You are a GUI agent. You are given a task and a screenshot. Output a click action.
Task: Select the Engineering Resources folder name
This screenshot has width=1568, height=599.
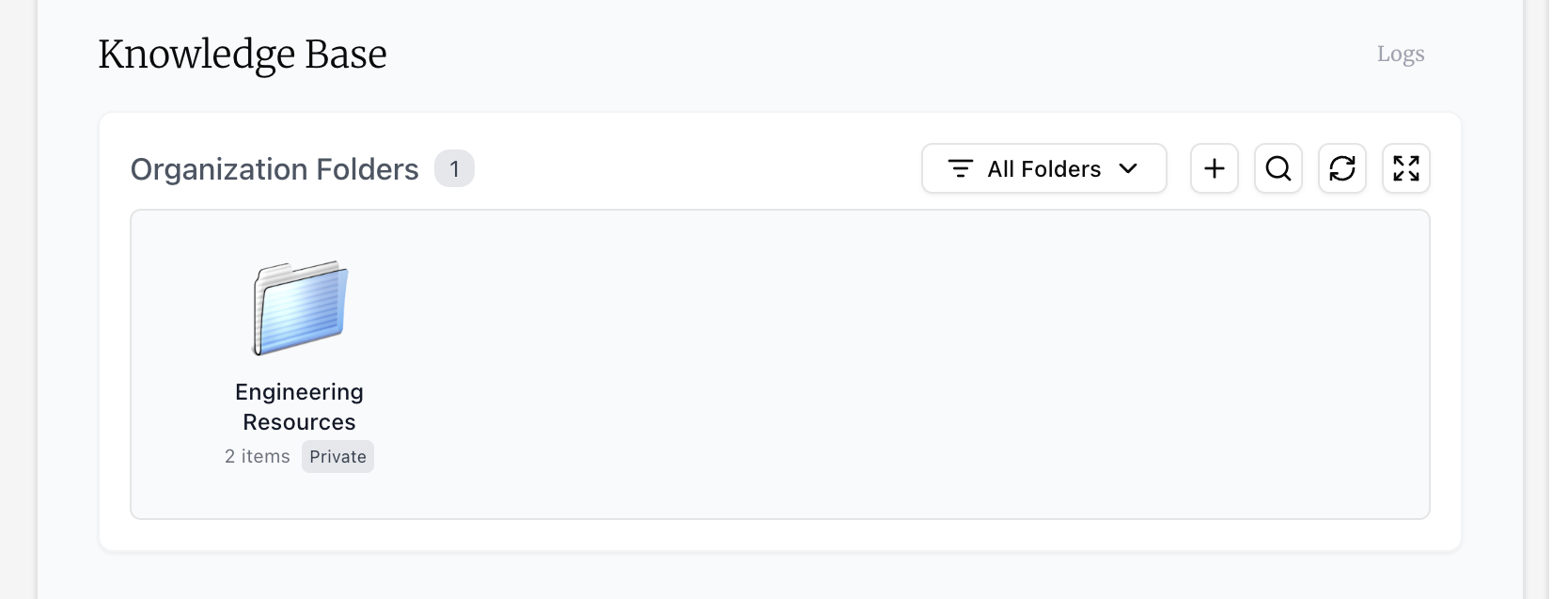click(299, 407)
